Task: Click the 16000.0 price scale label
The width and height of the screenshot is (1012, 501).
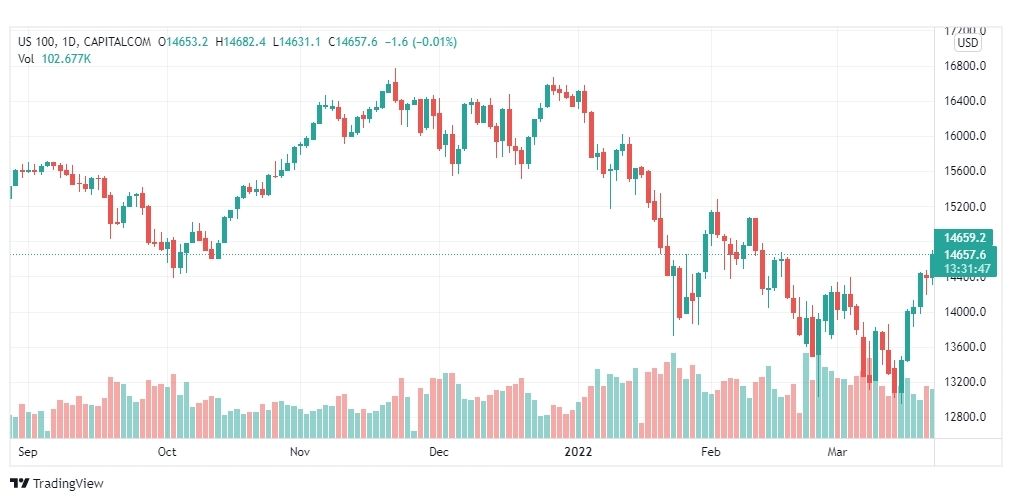Action: (964, 136)
